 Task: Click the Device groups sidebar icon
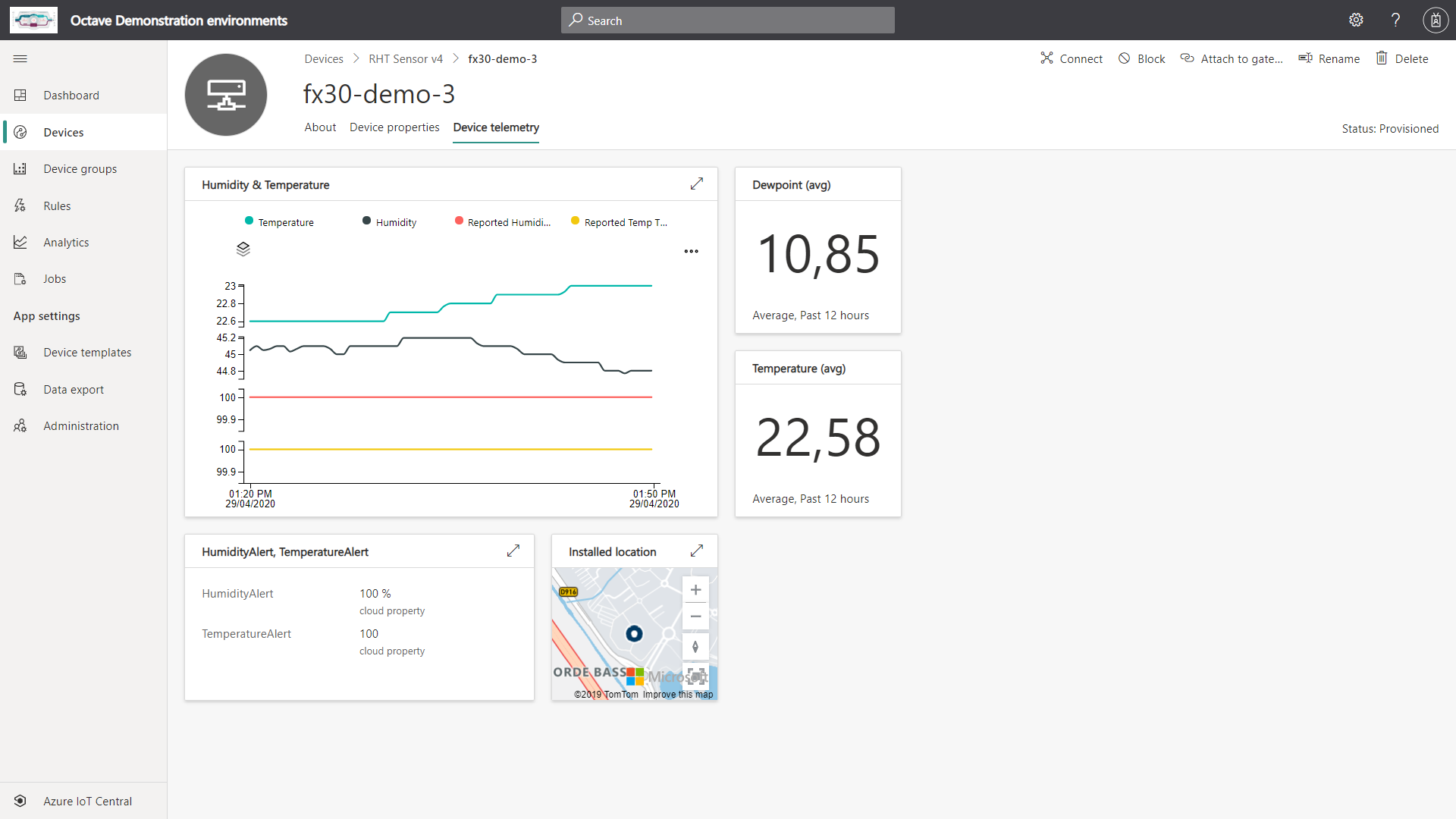click(x=20, y=168)
